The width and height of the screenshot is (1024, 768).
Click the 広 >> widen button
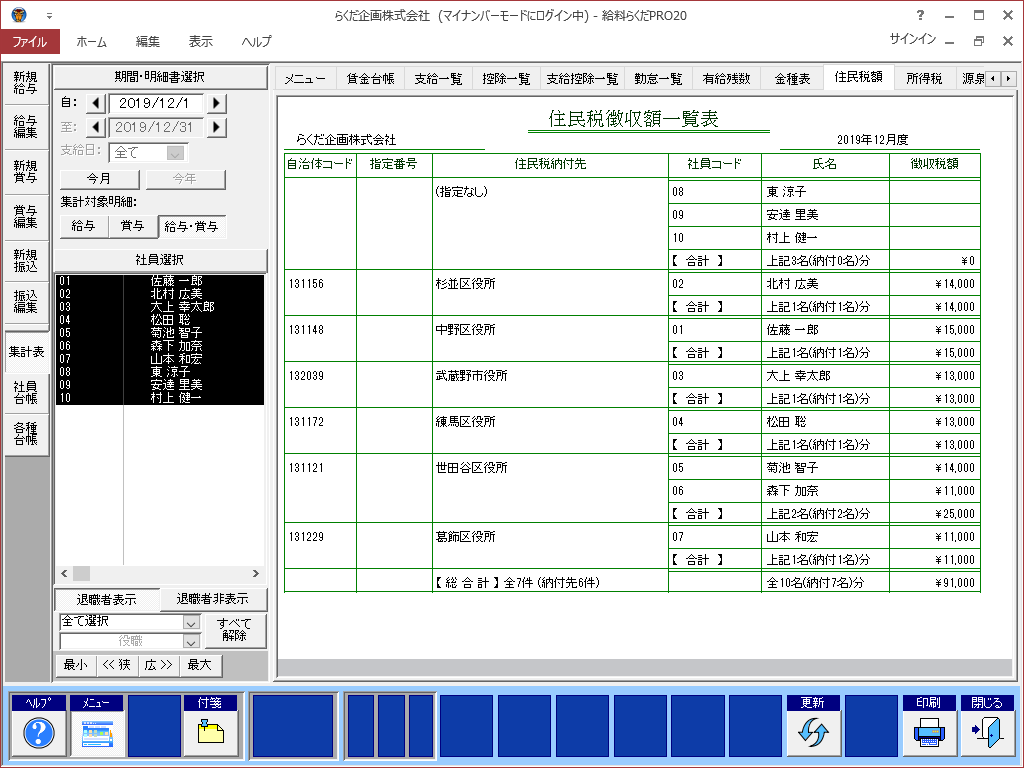pyautogui.click(x=158, y=665)
